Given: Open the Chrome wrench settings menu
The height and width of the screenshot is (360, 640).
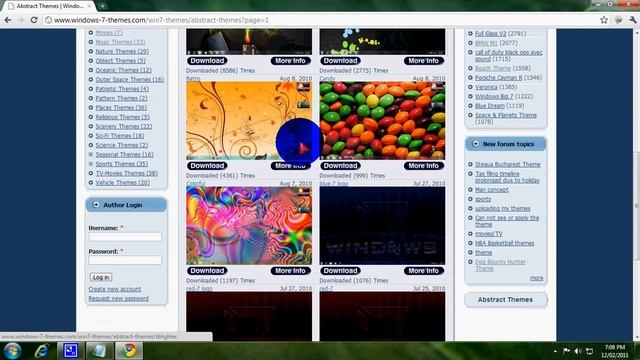Looking at the screenshot, I should coord(633,20).
